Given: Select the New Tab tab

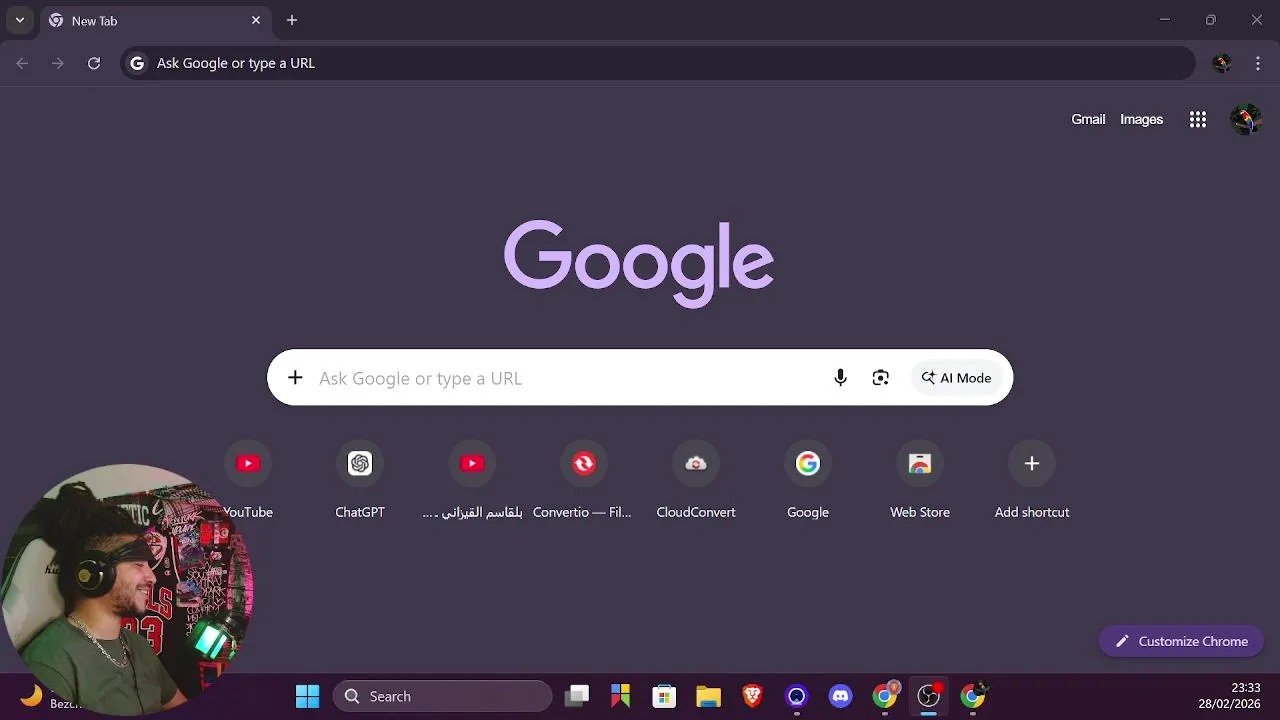Looking at the screenshot, I should [155, 21].
